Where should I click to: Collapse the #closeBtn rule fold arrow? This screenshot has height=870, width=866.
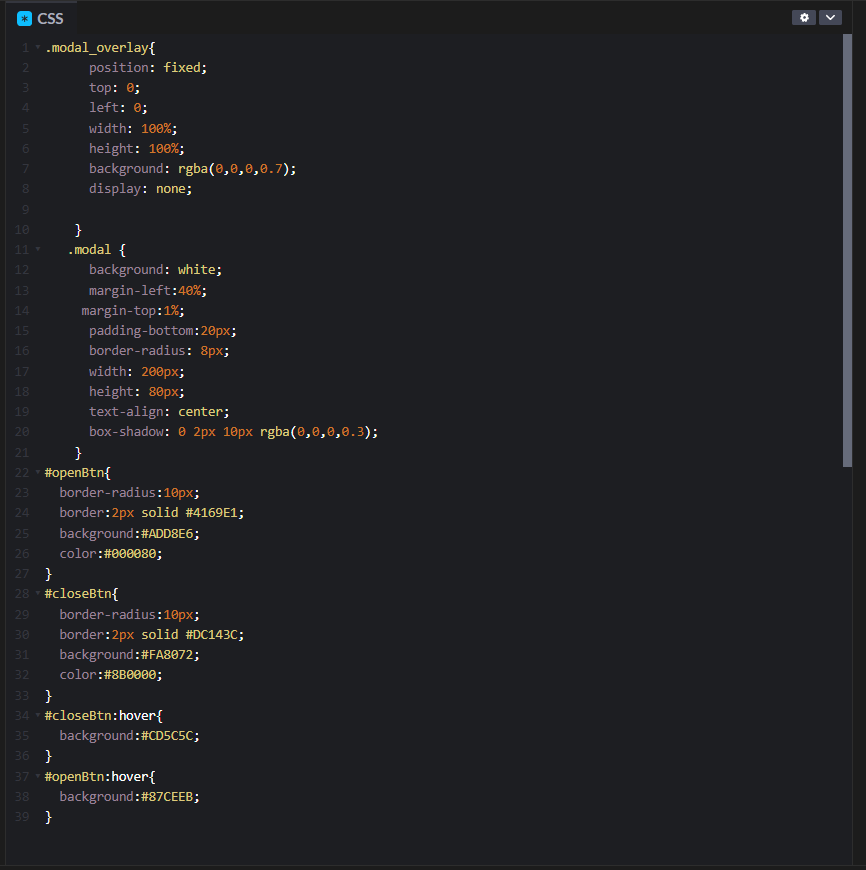pos(38,593)
